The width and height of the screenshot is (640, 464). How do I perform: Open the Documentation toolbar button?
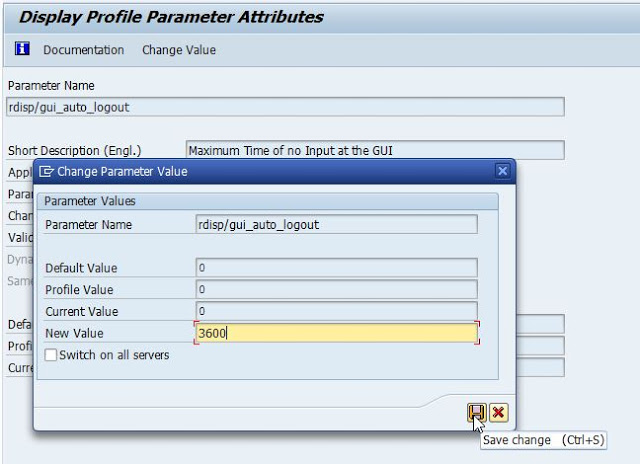click(84, 50)
